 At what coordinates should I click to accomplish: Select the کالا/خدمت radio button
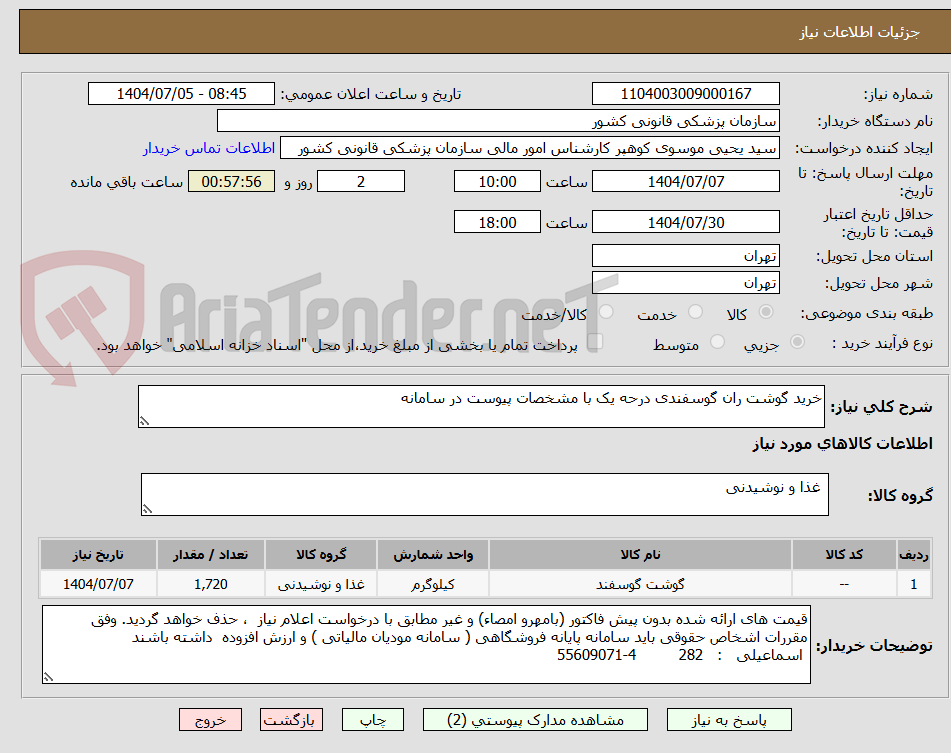[606, 312]
